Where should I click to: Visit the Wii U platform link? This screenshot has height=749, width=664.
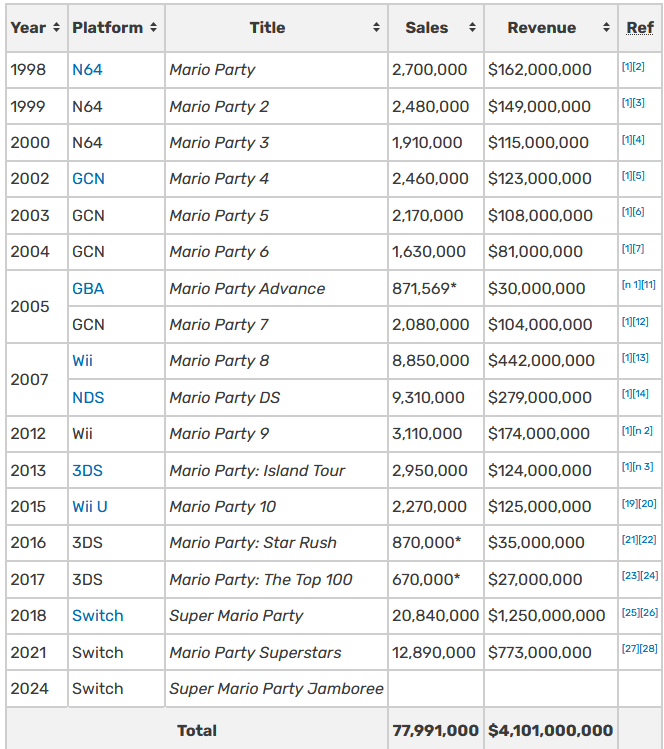click(90, 506)
